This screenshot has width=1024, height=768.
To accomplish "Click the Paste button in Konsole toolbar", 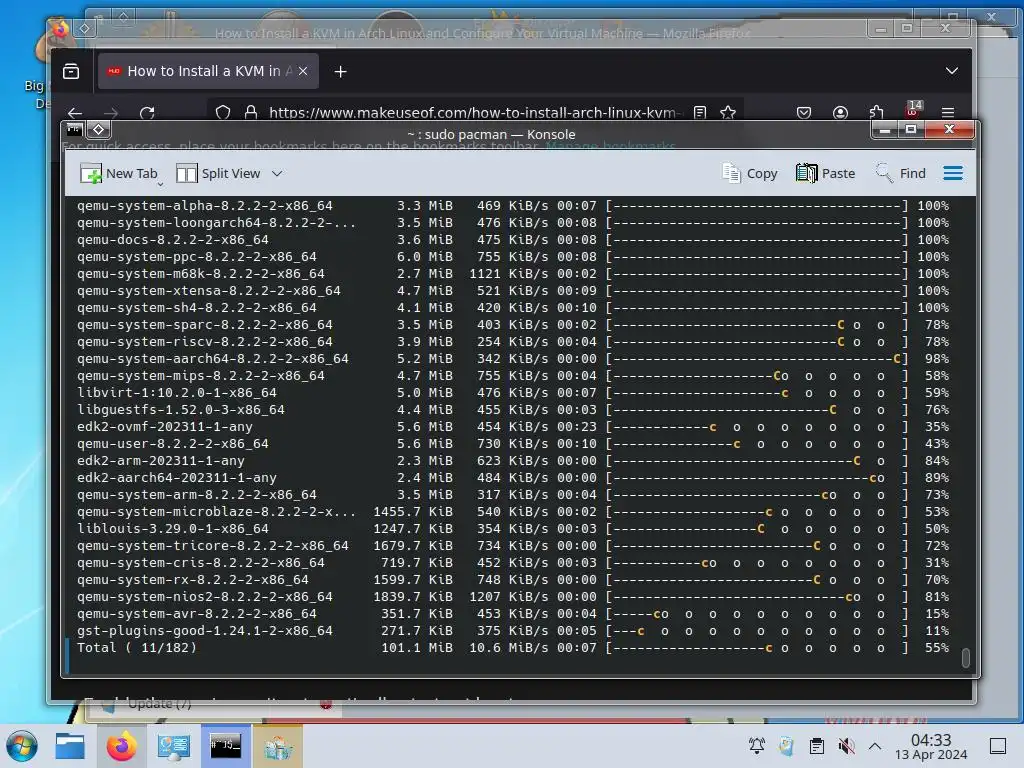I will click(825, 174).
